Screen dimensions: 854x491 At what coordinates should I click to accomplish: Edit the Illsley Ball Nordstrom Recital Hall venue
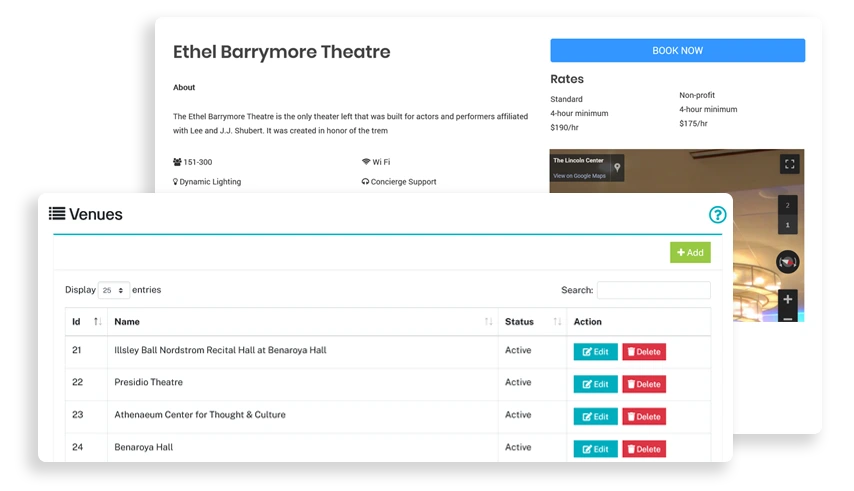click(595, 352)
